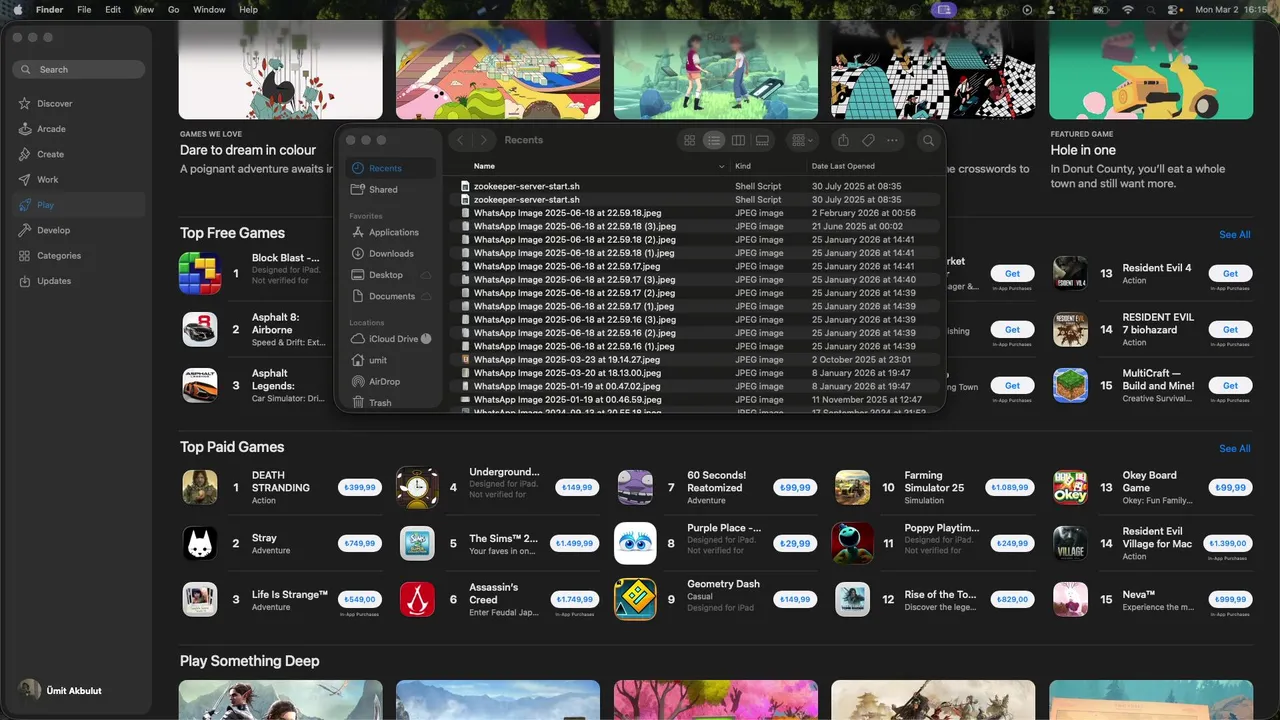1280x720 pixels.
Task: Open the Geometry Dash app icon
Action: click(635, 600)
